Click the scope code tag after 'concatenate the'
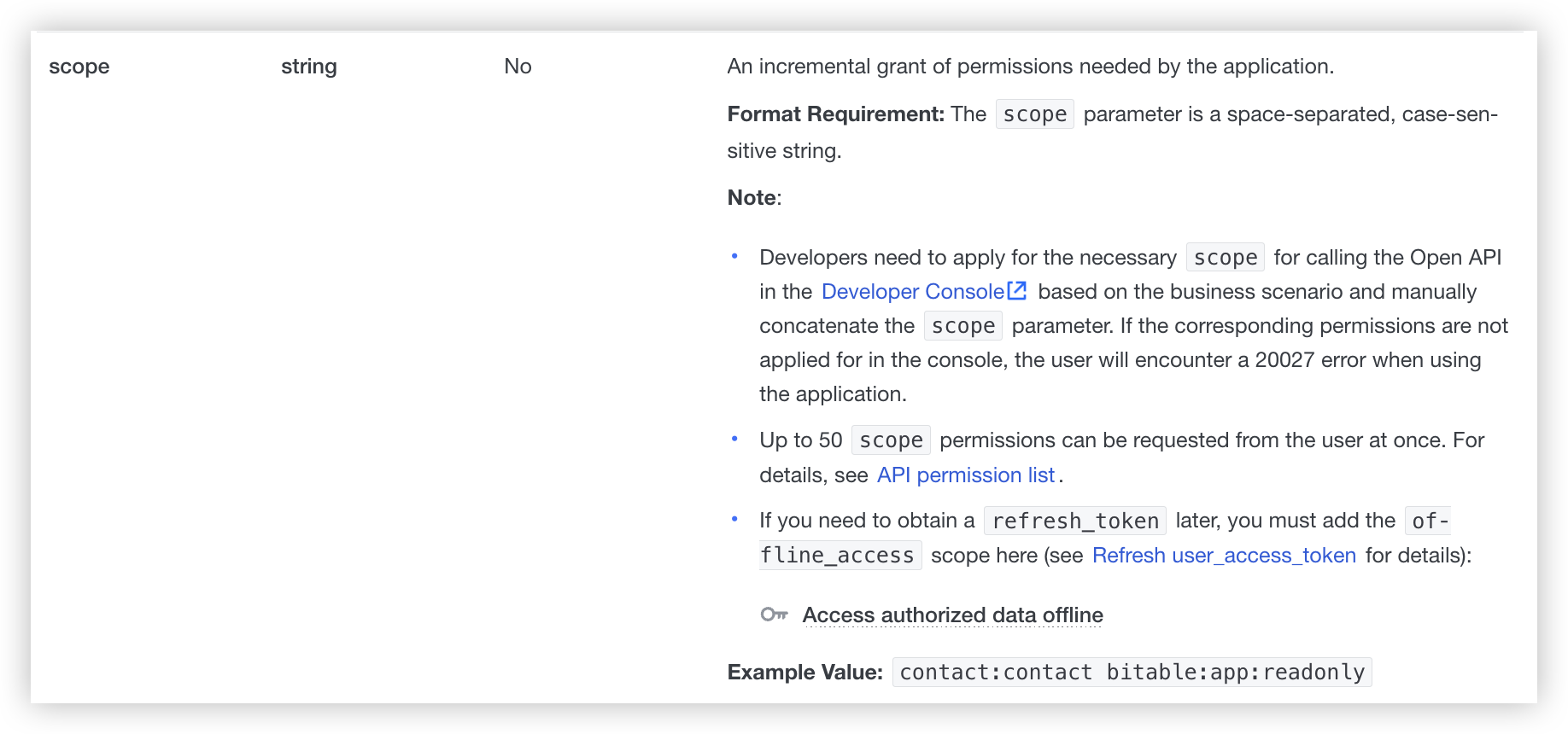The height and width of the screenshot is (734, 1568). [x=963, y=326]
